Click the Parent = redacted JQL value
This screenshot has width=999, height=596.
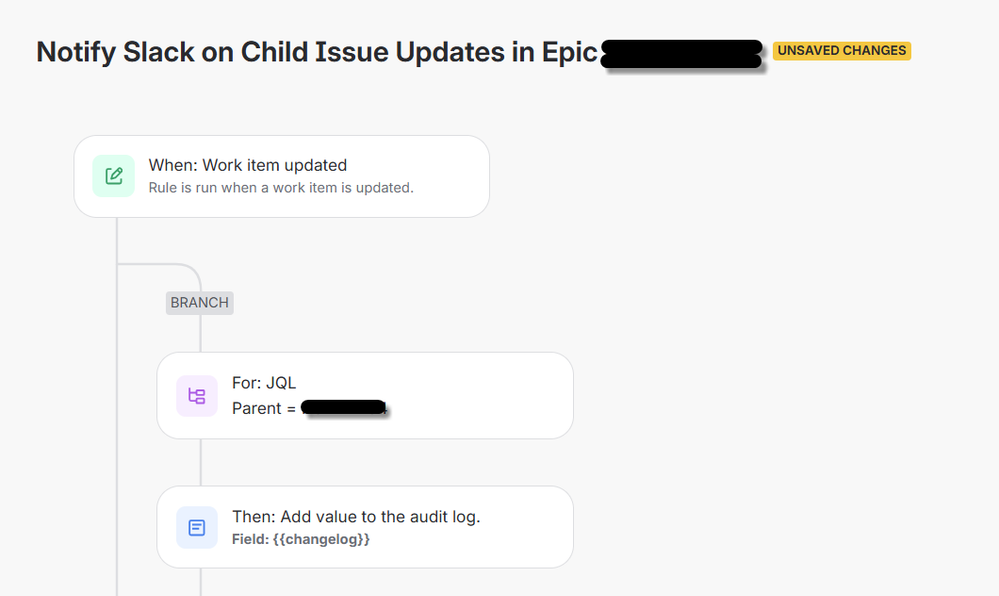(309, 407)
